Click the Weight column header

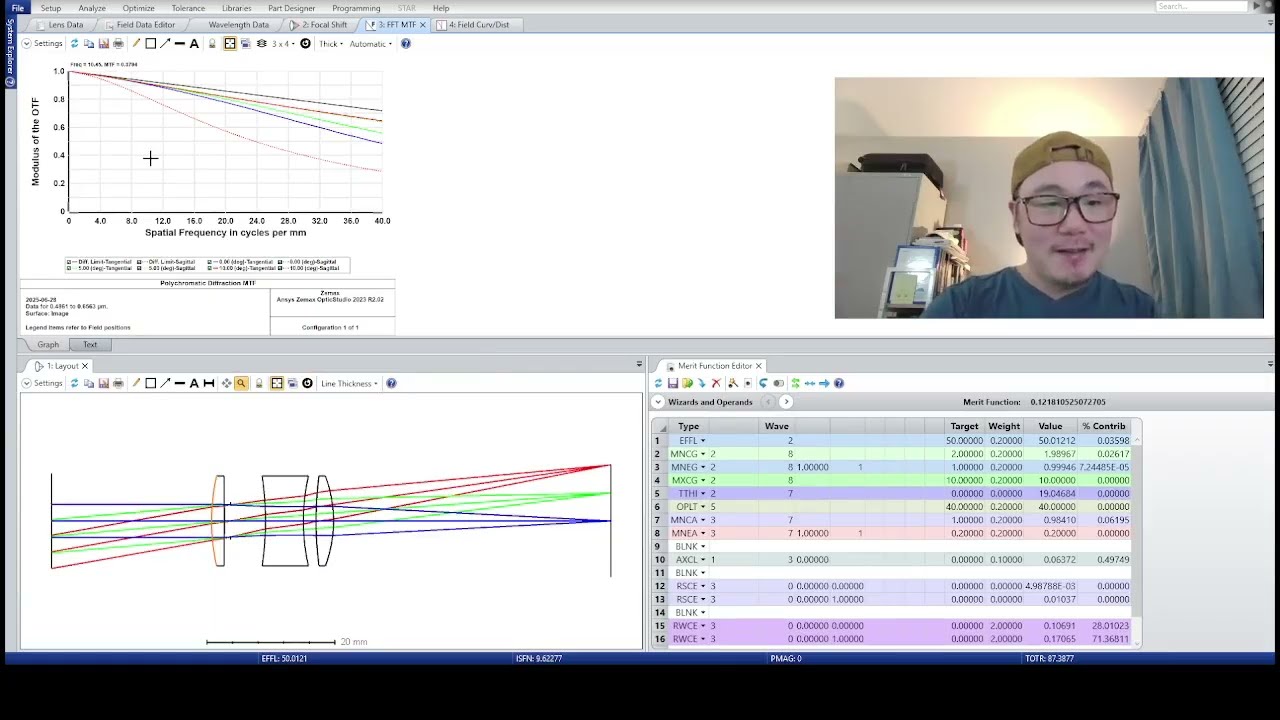[x=1004, y=426]
